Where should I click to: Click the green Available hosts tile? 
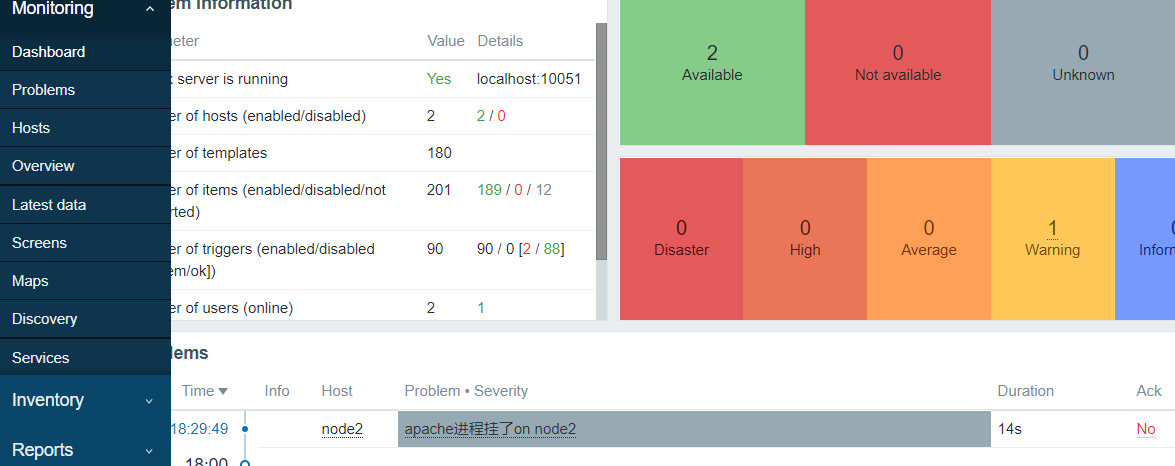(x=712, y=72)
